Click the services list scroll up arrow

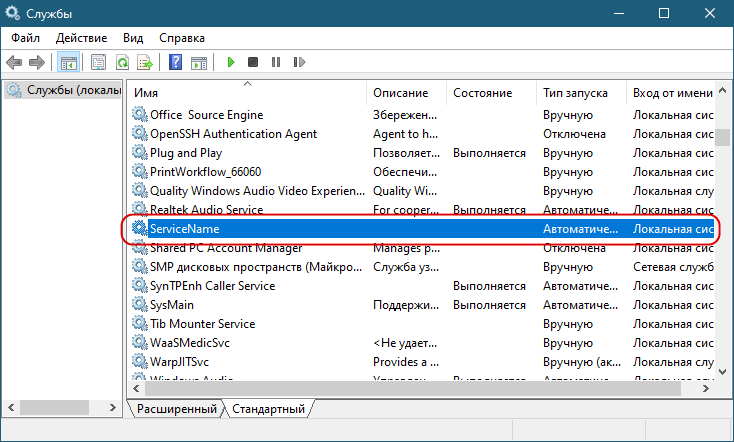(723, 90)
